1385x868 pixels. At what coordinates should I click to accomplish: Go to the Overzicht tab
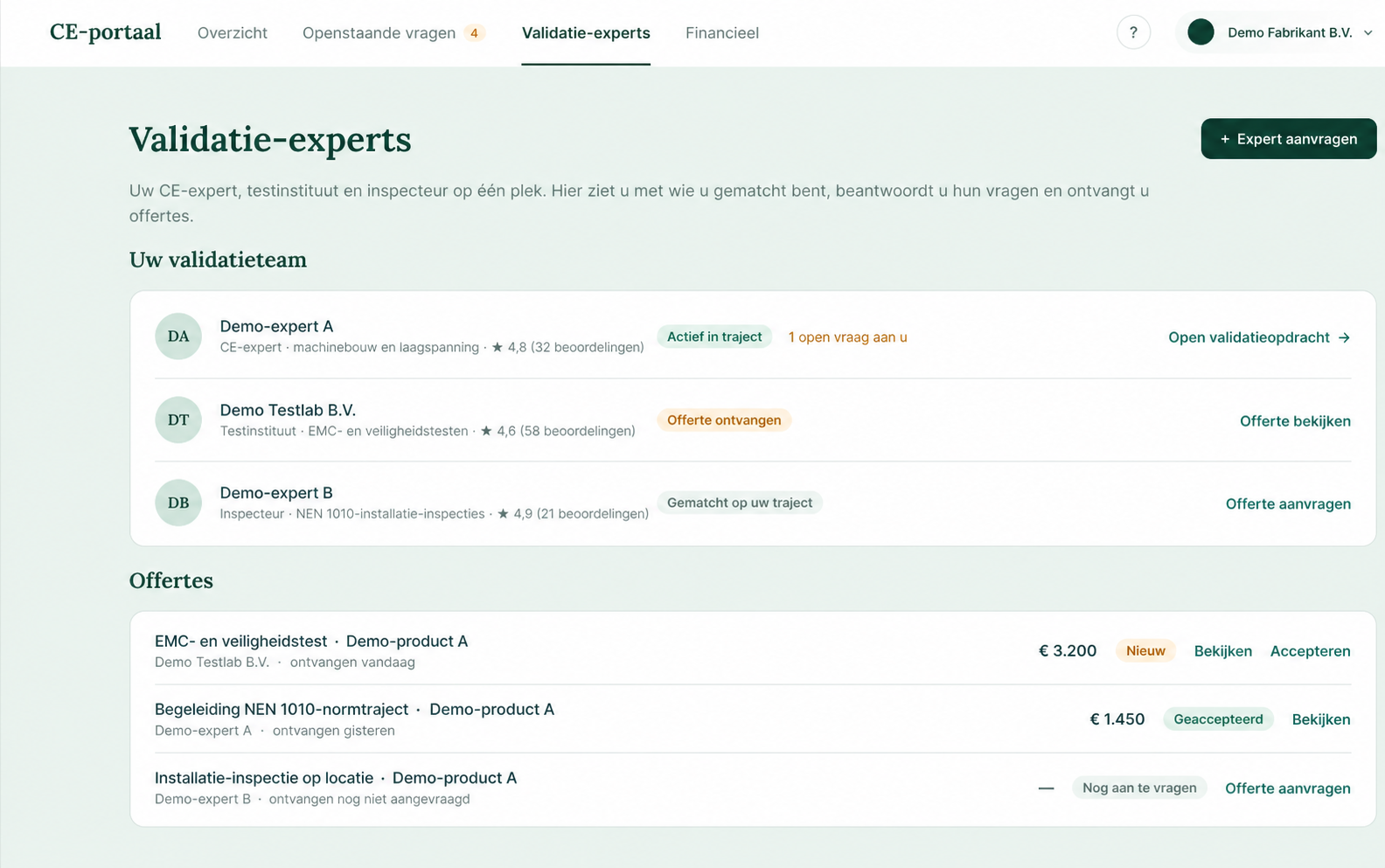coord(233,33)
